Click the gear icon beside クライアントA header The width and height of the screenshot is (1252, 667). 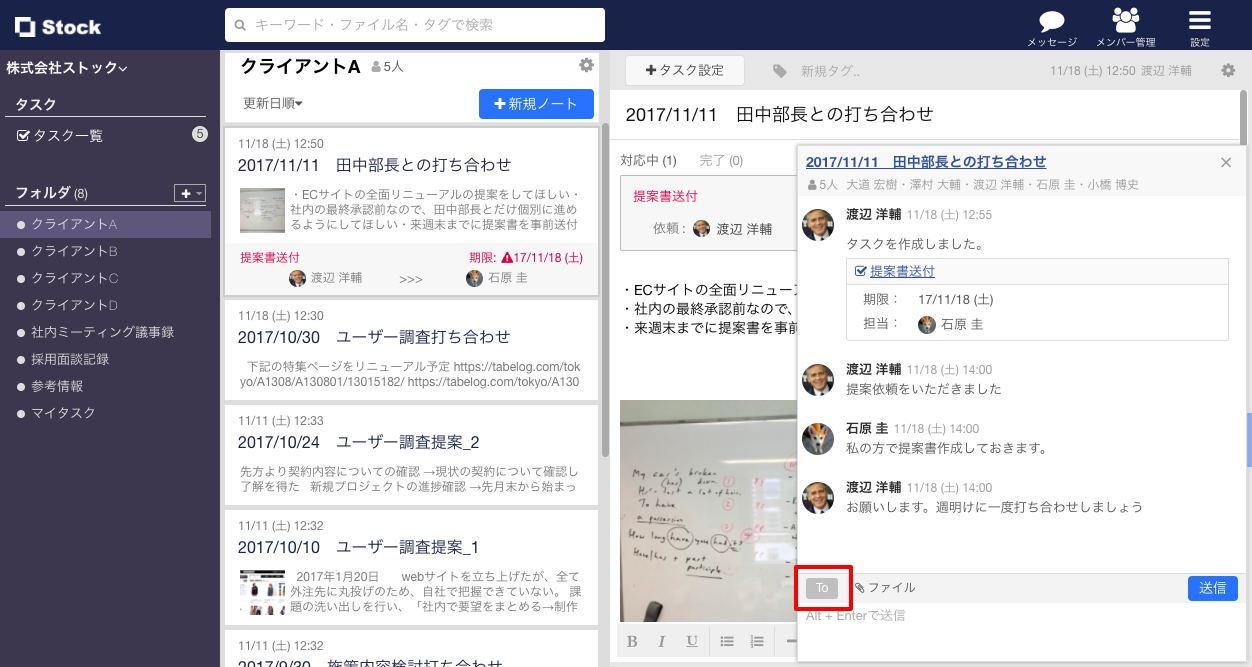pos(586,63)
